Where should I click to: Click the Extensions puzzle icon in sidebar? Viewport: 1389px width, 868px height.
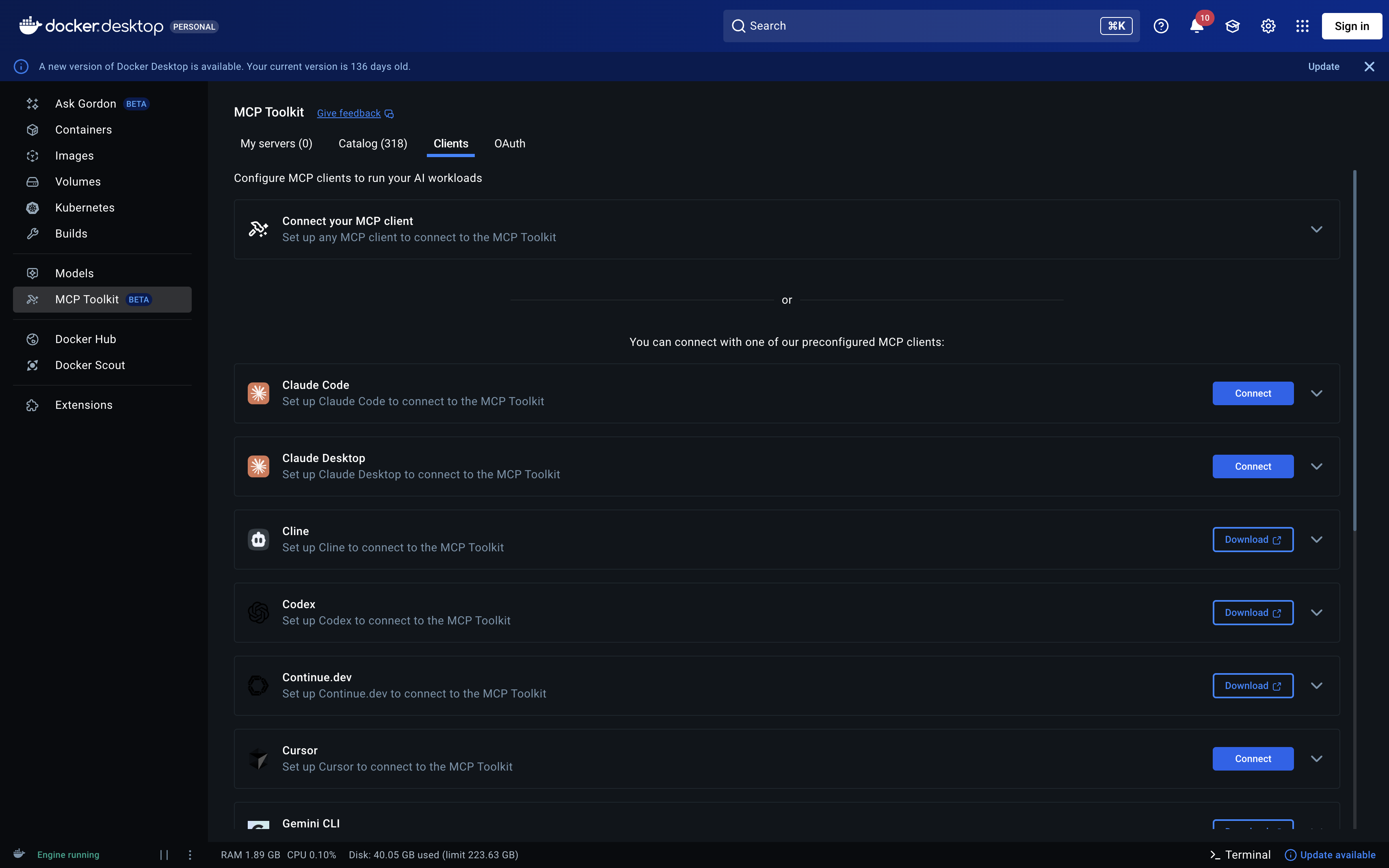(33, 405)
